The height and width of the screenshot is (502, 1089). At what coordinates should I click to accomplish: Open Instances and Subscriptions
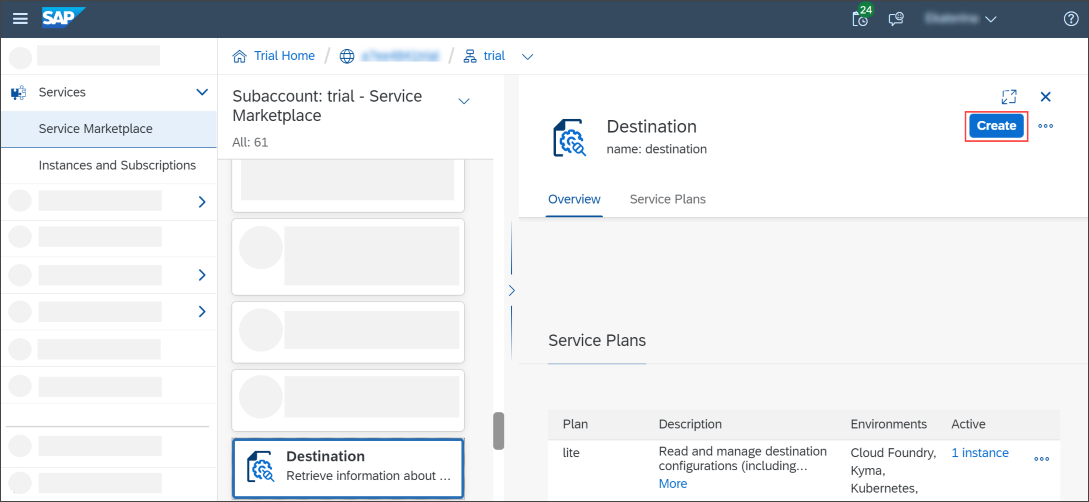pos(109,165)
